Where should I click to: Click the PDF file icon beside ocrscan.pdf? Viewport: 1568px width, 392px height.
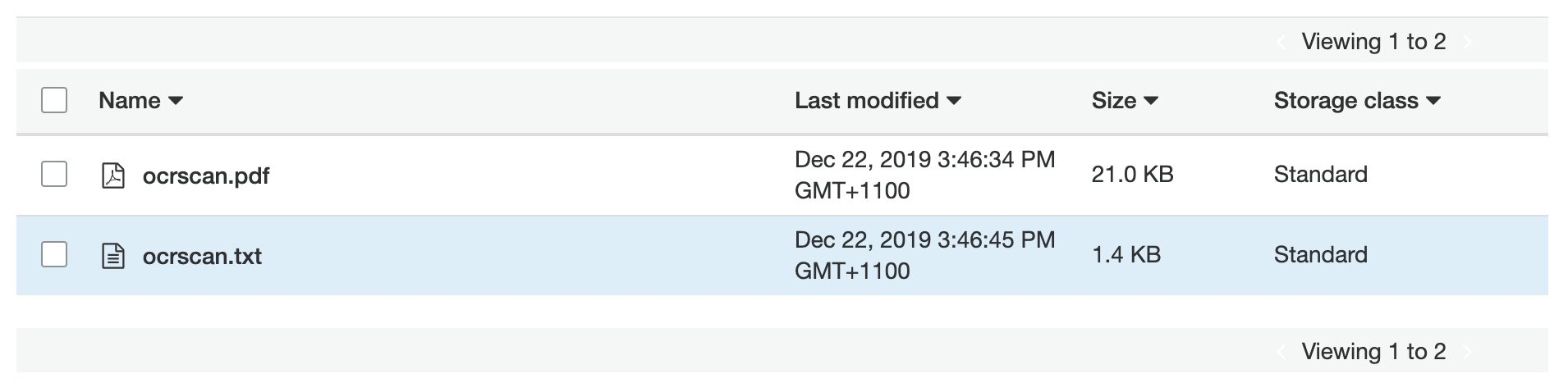(112, 175)
